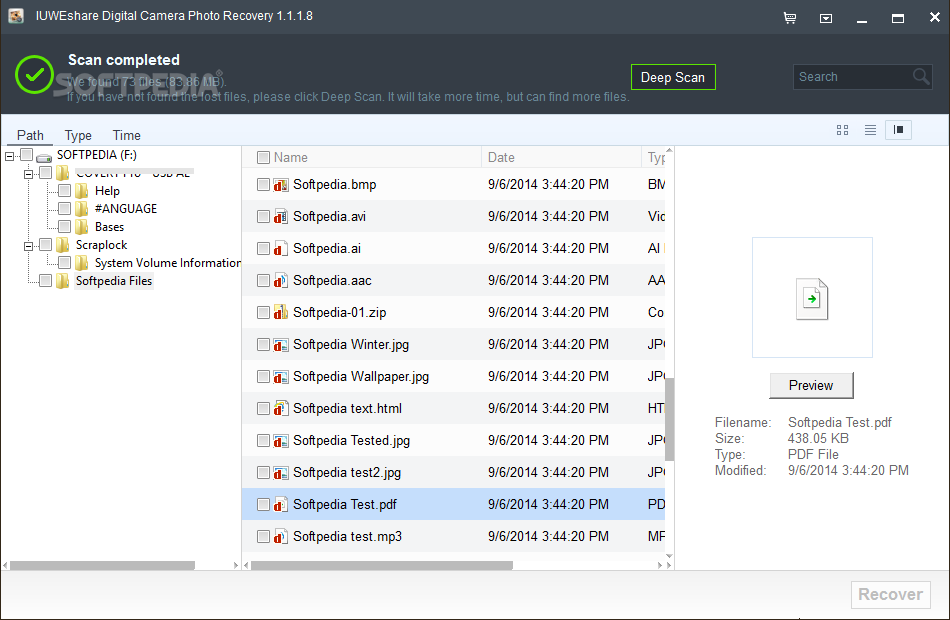Click the file list vertical scrollbar thumb
The height and width of the screenshot is (620, 950).
669,419
